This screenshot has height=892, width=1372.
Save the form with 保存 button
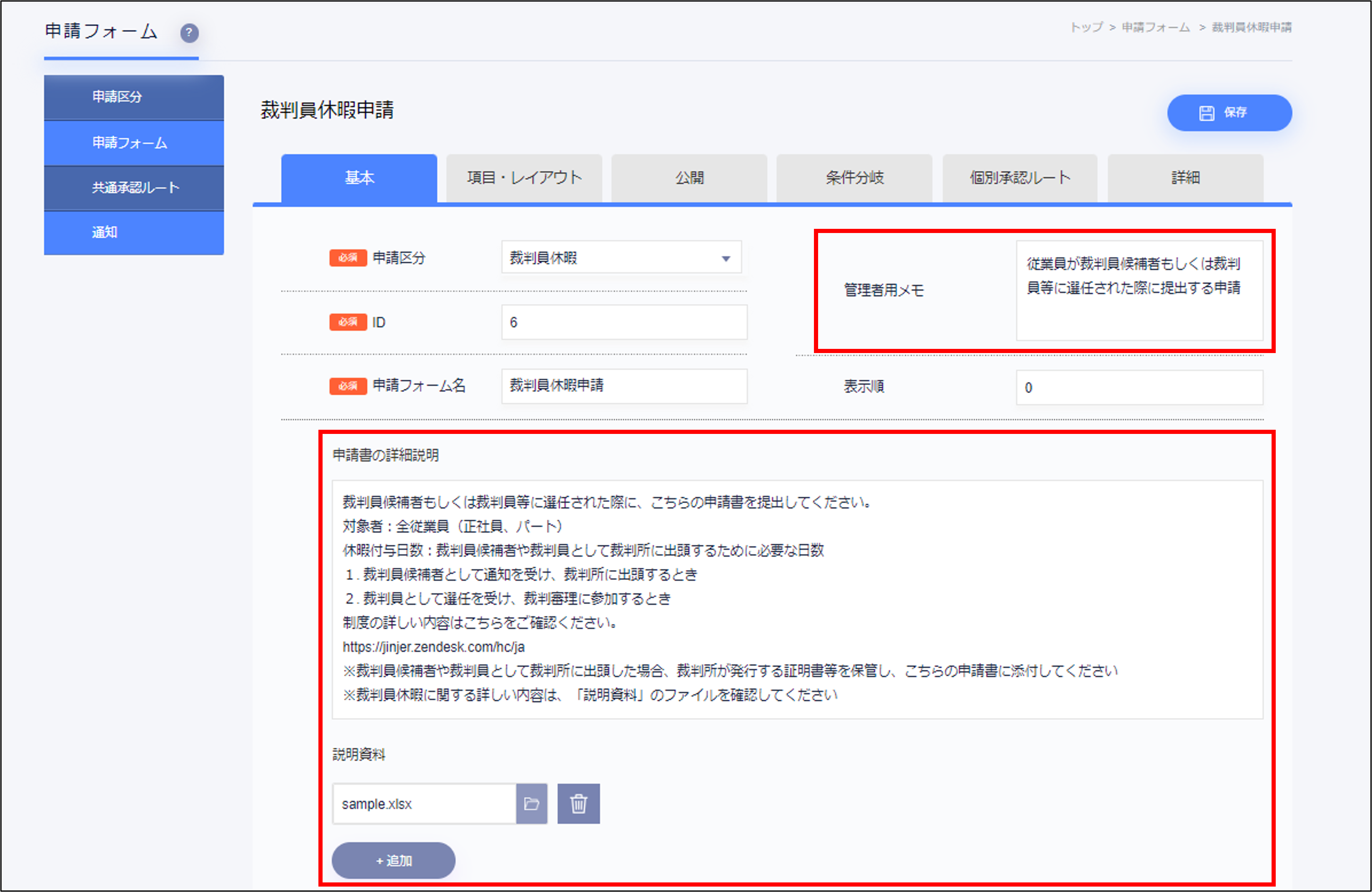[1229, 113]
